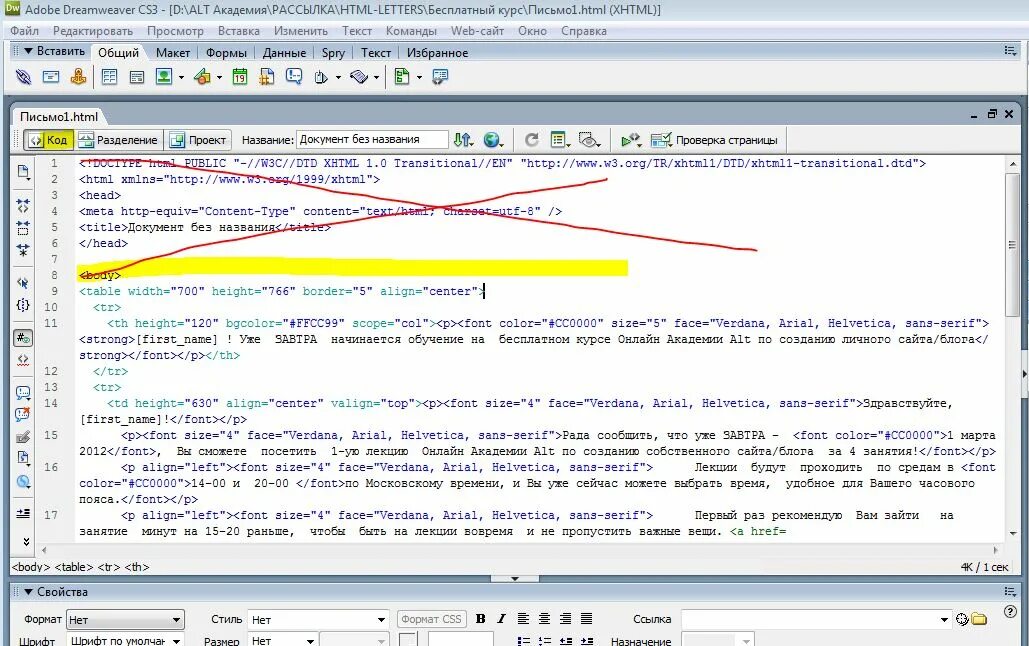Click in the Название title field
1029x646 pixels.
371,139
